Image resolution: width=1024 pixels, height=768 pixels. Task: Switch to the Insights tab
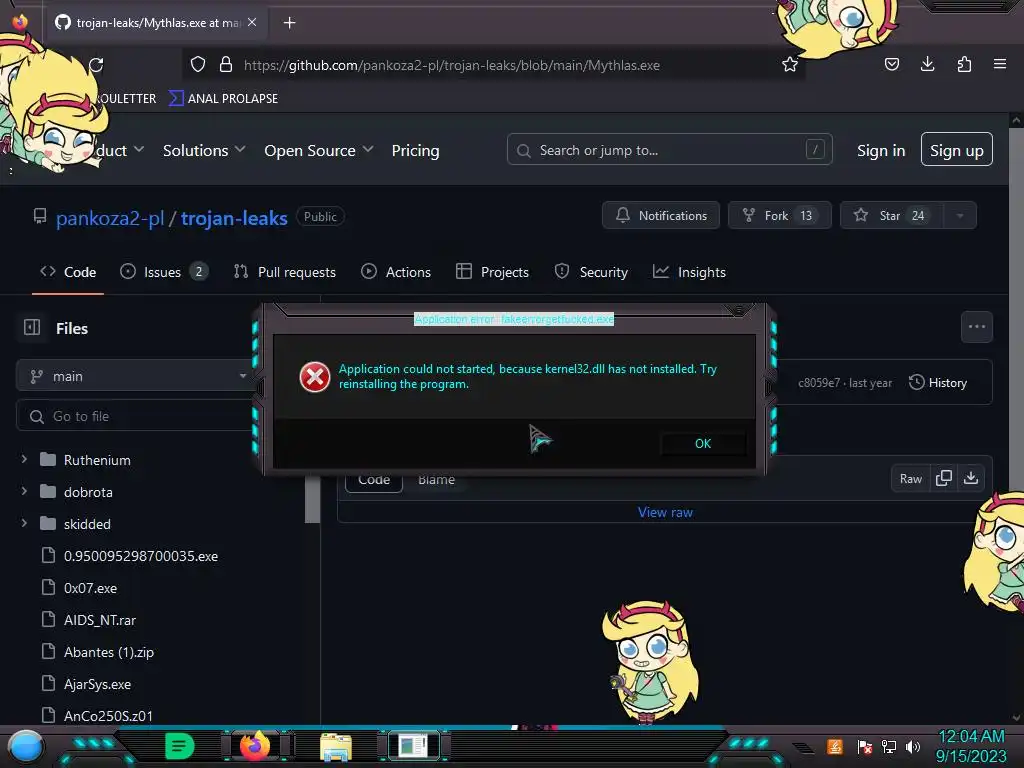coord(689,272)
